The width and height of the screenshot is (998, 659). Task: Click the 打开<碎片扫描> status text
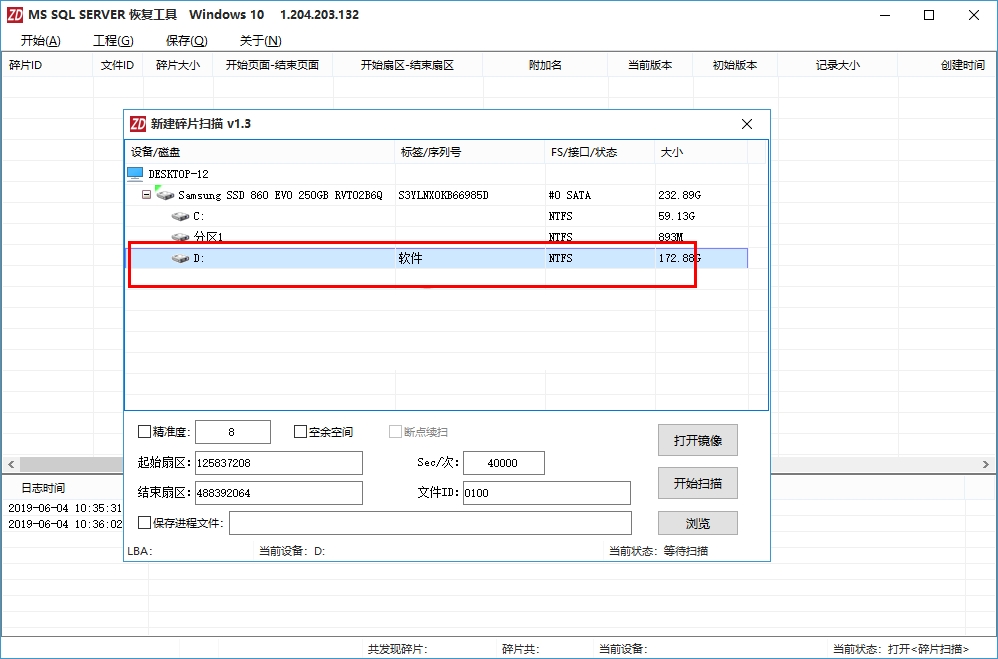[928, 649]
